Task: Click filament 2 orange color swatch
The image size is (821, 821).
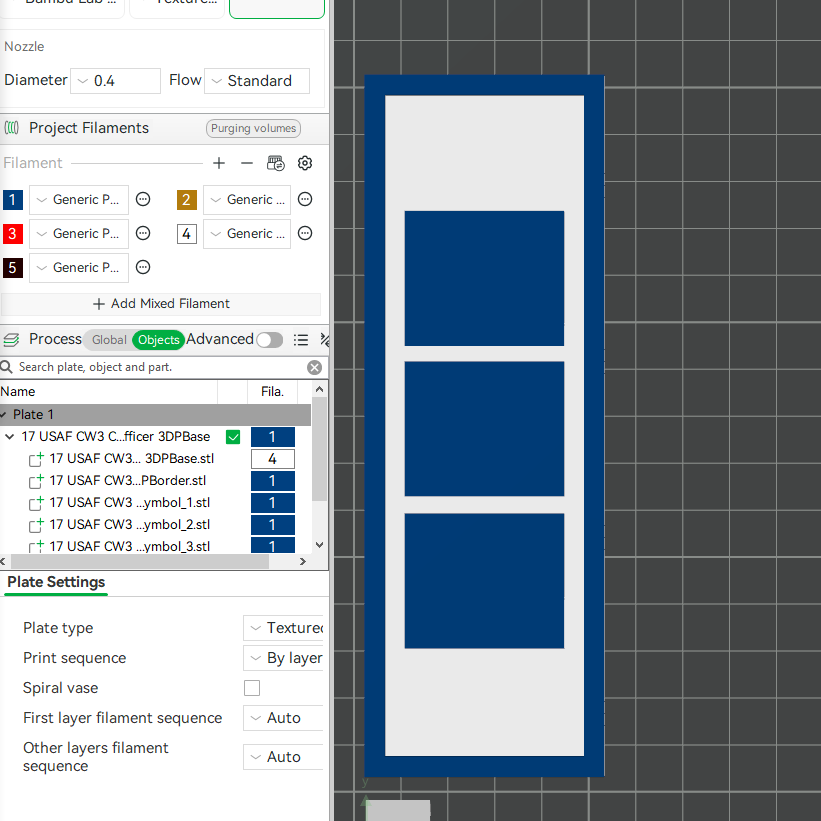Action: click(x=186, y=199)
